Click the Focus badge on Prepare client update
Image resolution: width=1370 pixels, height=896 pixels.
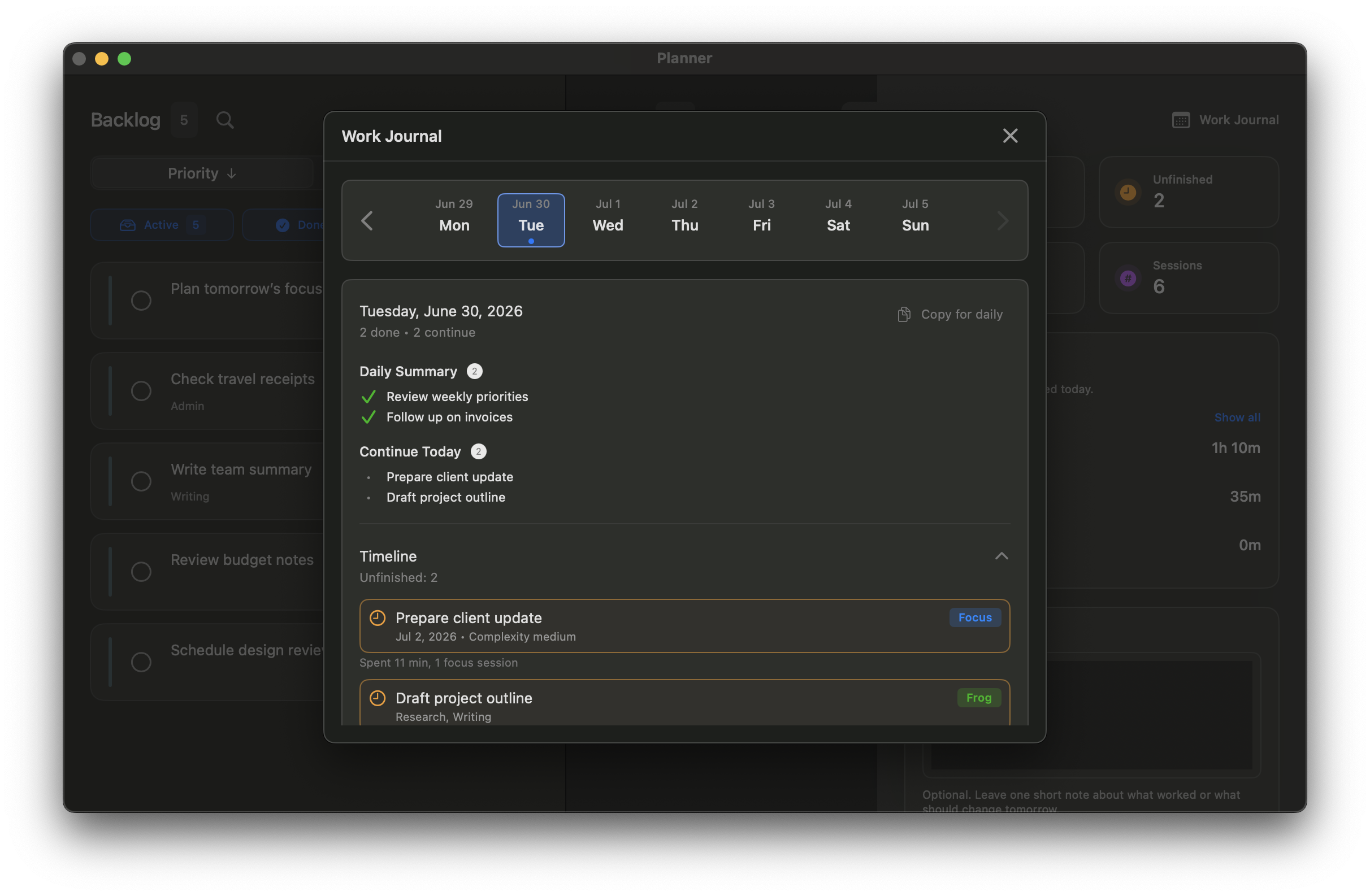point(974,617)
